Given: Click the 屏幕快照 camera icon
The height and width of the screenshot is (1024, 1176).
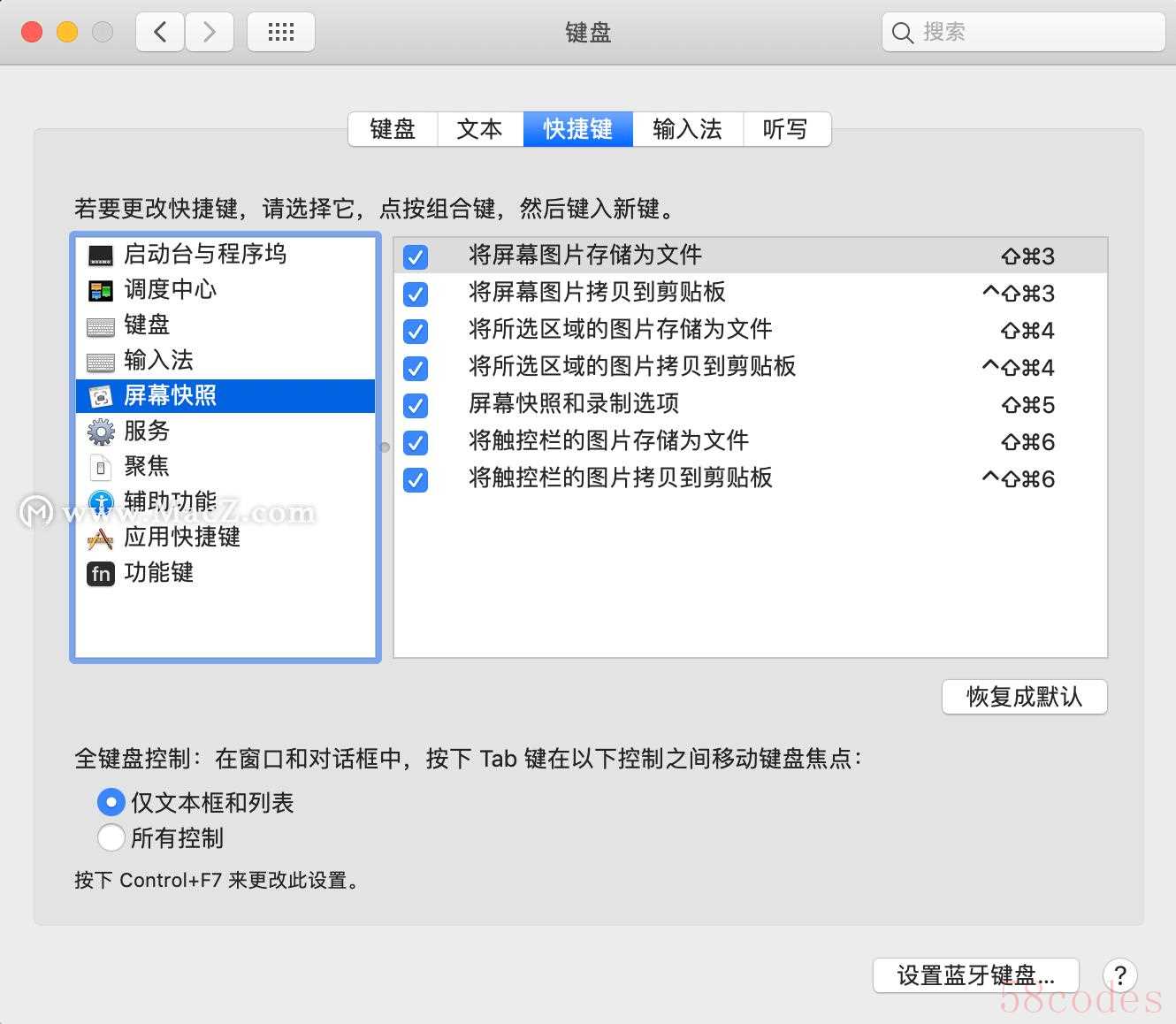Looking at the screenshot, I should tap(101, 397).
